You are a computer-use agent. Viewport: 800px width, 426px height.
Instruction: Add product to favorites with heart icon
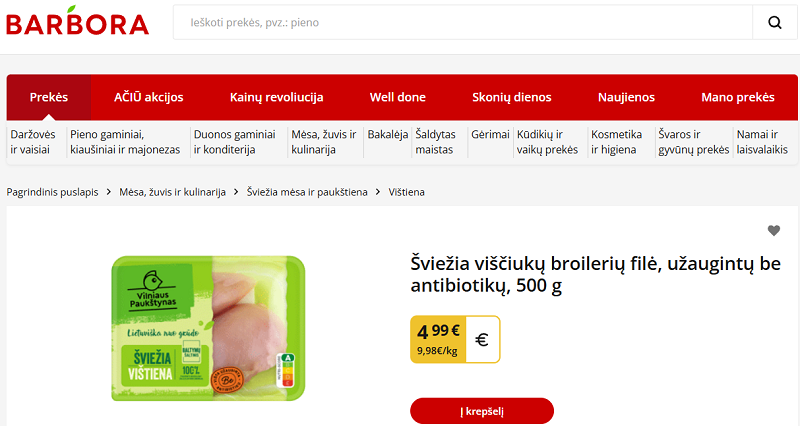coord(773,231)
